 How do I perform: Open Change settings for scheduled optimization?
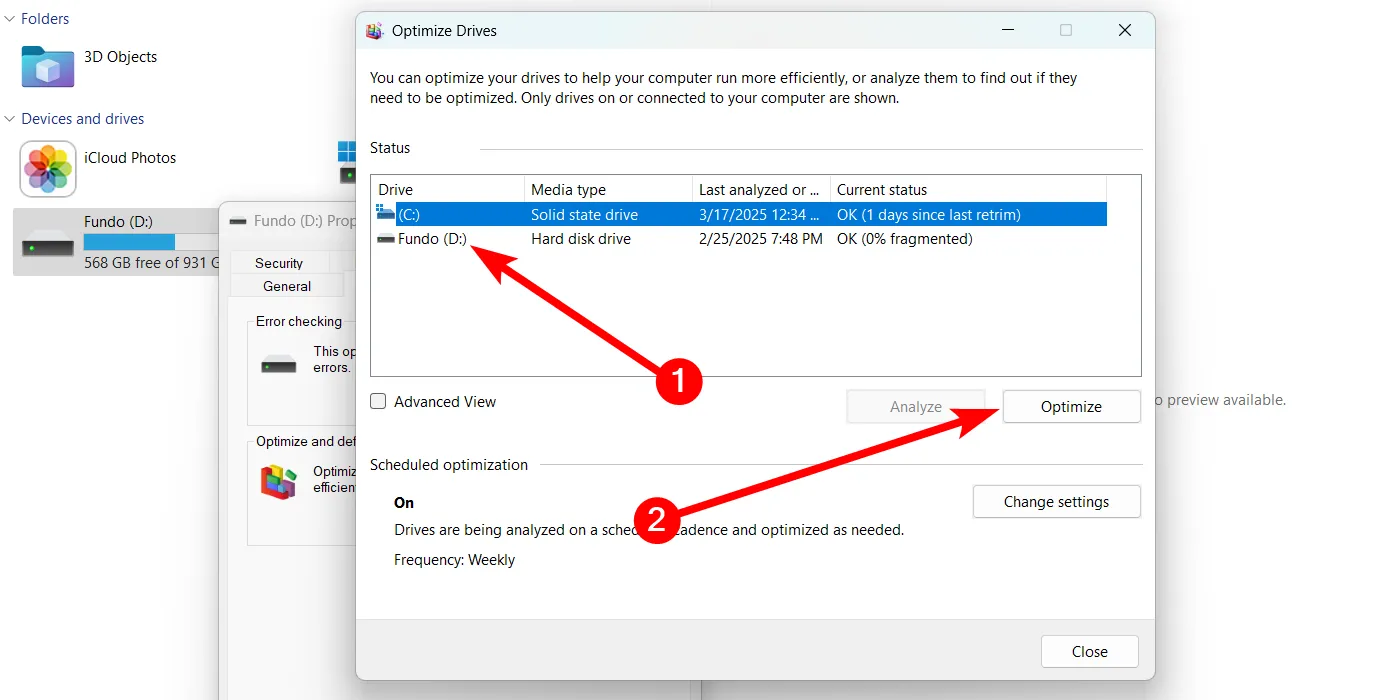click(x=1056, y=502)
